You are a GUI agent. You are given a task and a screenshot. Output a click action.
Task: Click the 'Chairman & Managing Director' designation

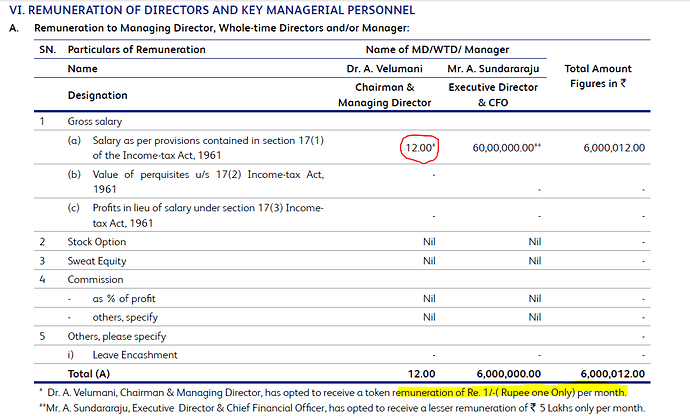point(381,95)
